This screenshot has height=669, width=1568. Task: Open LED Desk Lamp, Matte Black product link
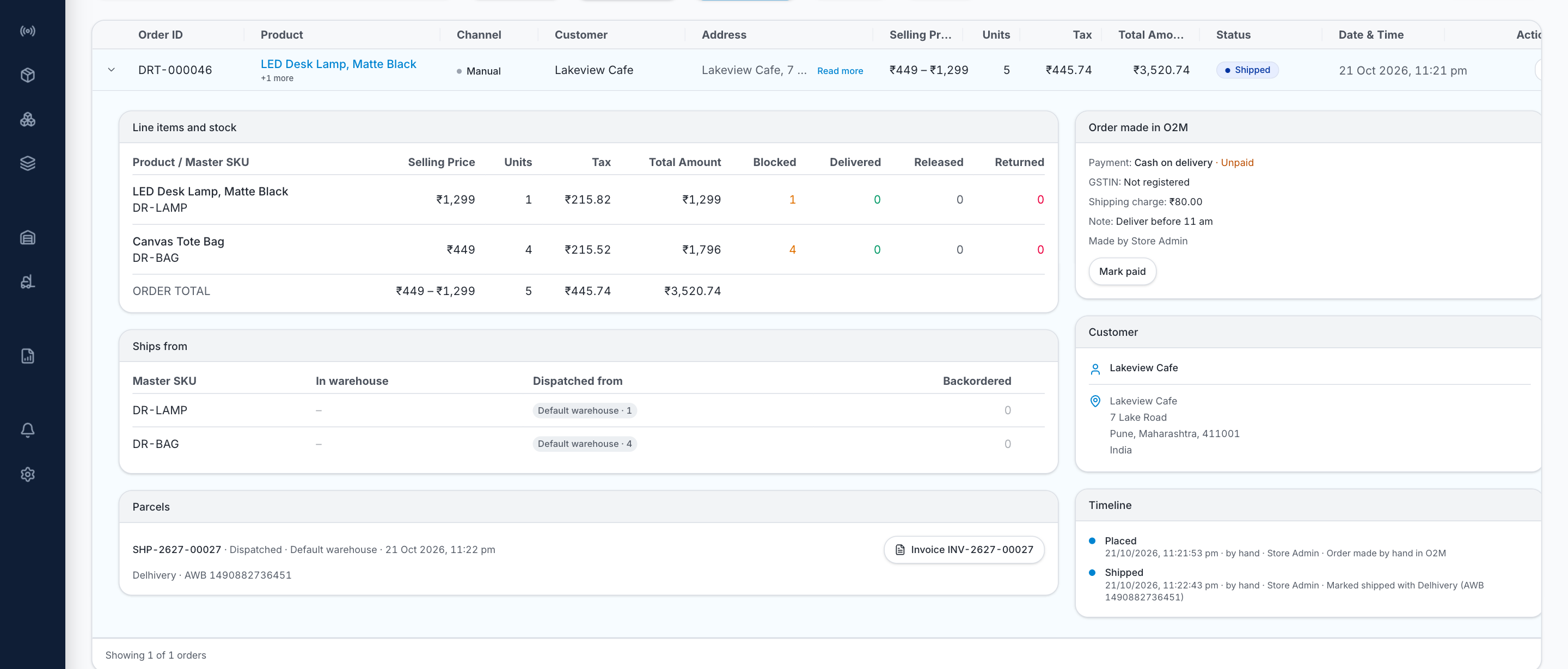click(x=339, y=64)
